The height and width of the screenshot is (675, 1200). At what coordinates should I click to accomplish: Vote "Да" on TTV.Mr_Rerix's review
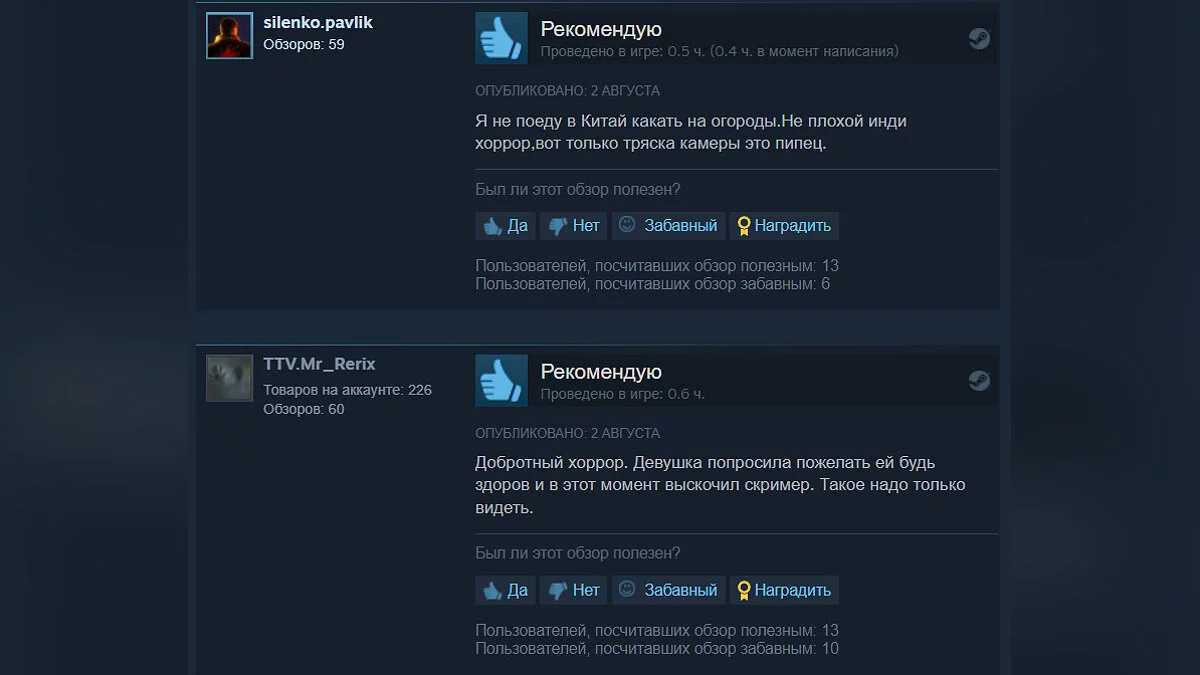point(506,590)
